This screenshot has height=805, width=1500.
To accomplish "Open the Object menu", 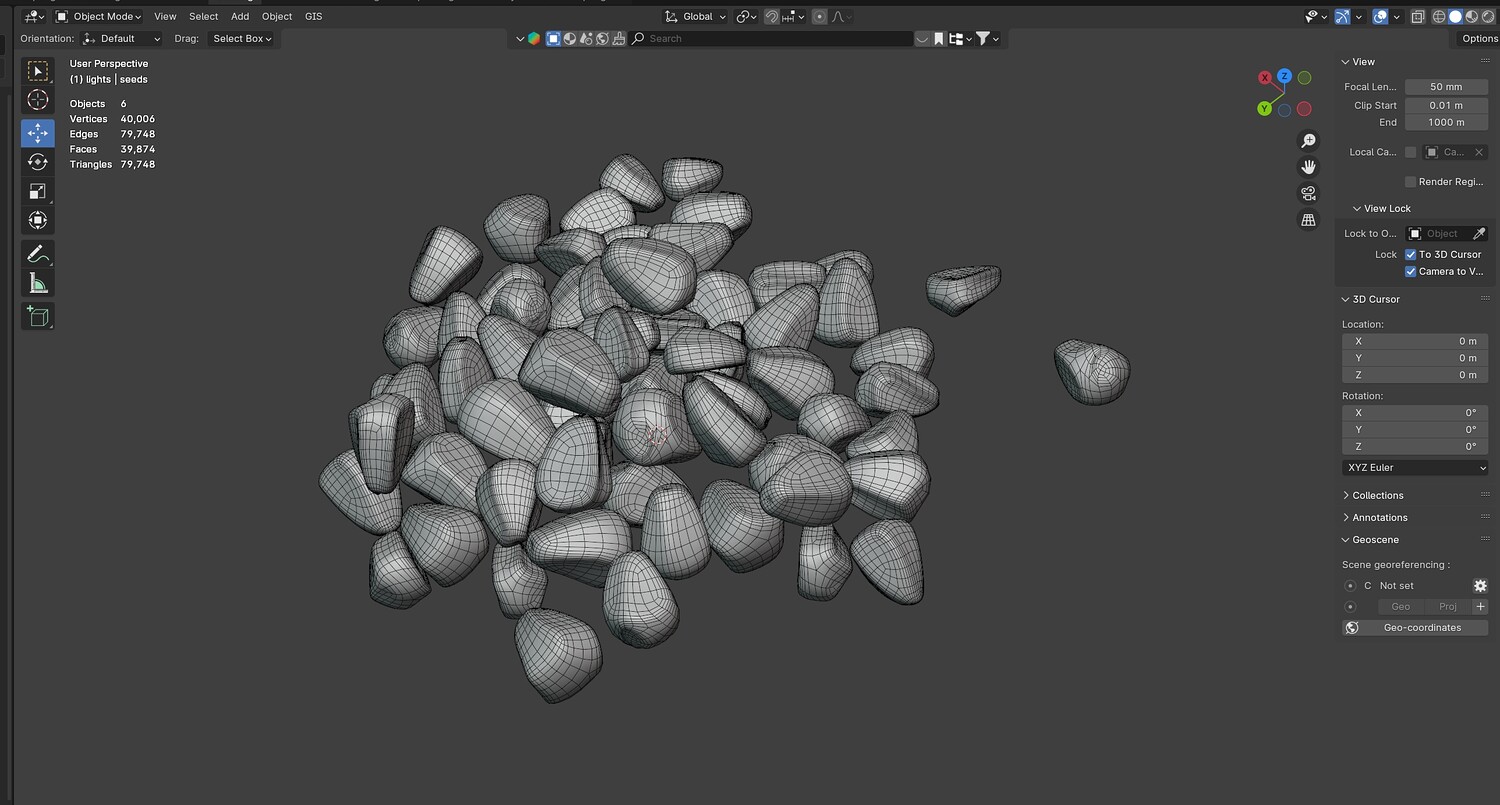I will coord(277,16).
